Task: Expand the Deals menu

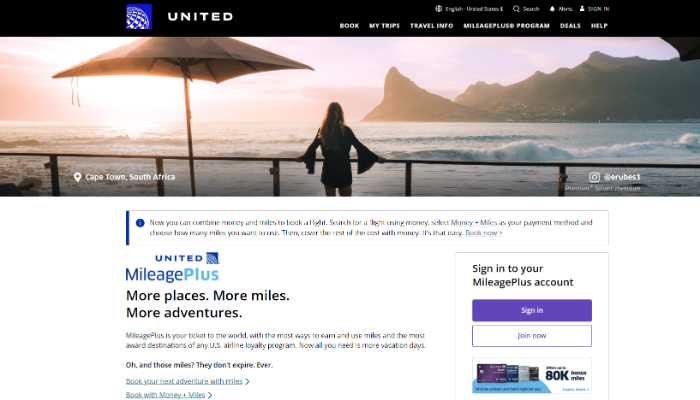Action: [x=570, y=26]
